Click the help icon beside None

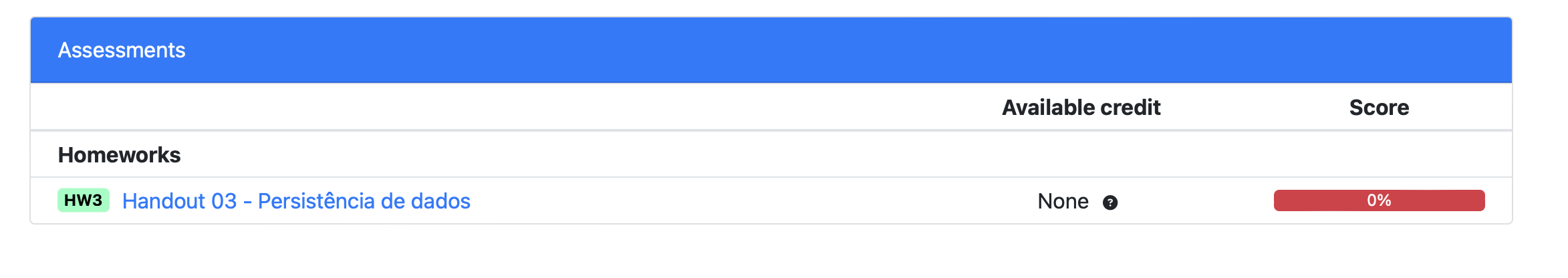coord(1109,202)
